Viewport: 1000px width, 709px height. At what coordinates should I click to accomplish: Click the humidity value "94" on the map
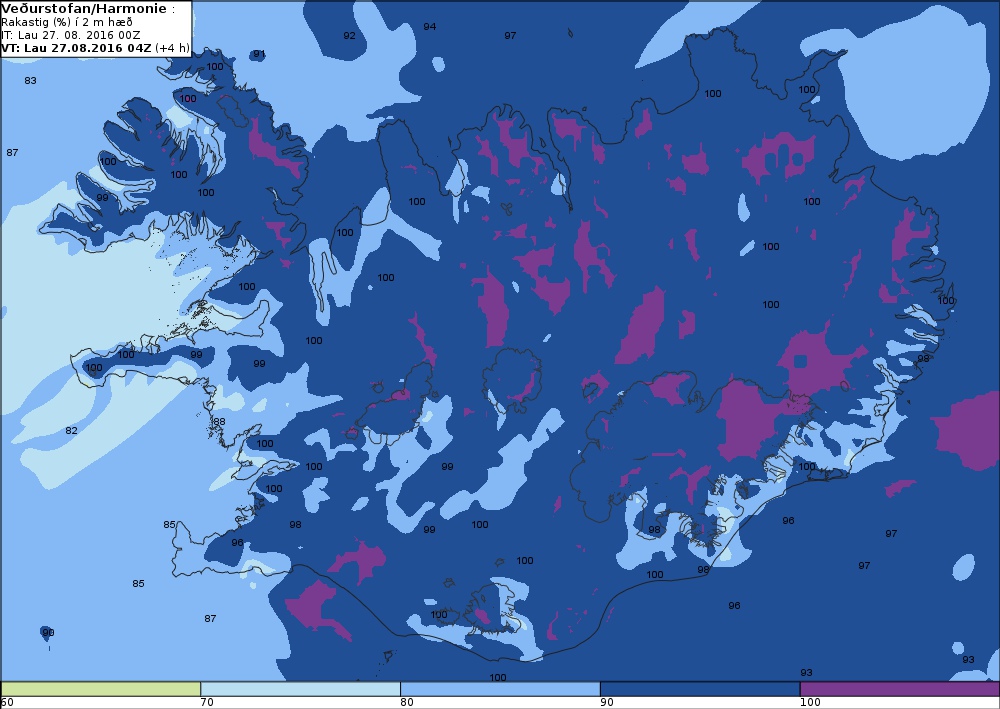tap(430, 26)
